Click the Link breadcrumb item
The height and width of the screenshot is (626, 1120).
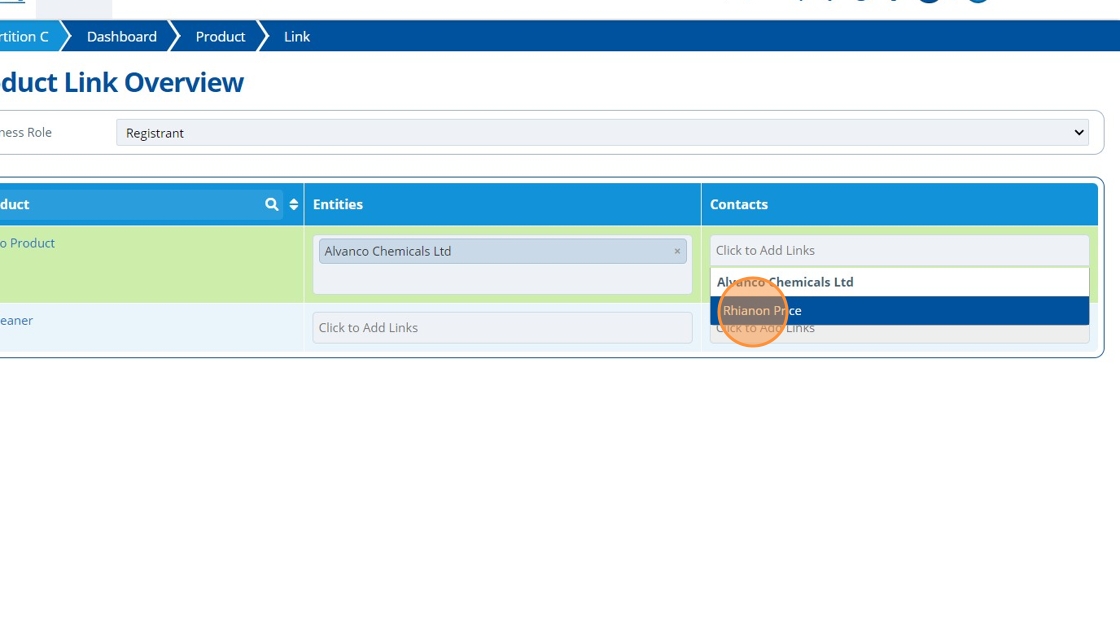tap(296, 36)
